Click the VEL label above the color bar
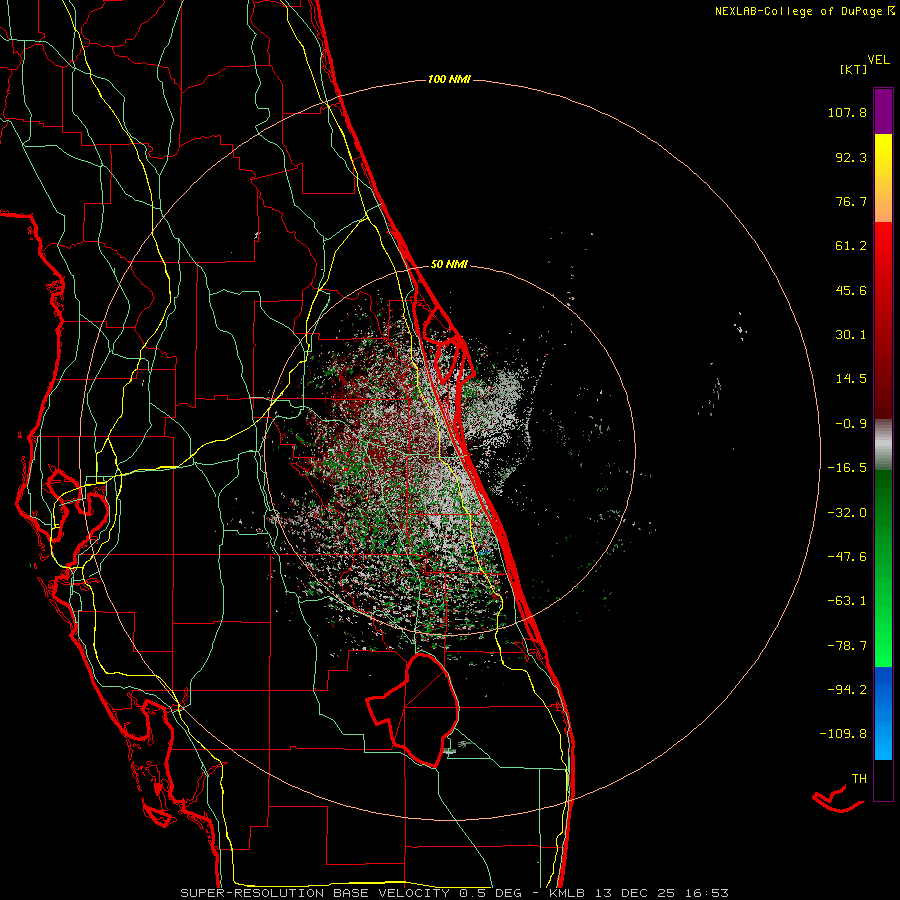The width and height of the screenshot is (900, 900). pos(879,59)
